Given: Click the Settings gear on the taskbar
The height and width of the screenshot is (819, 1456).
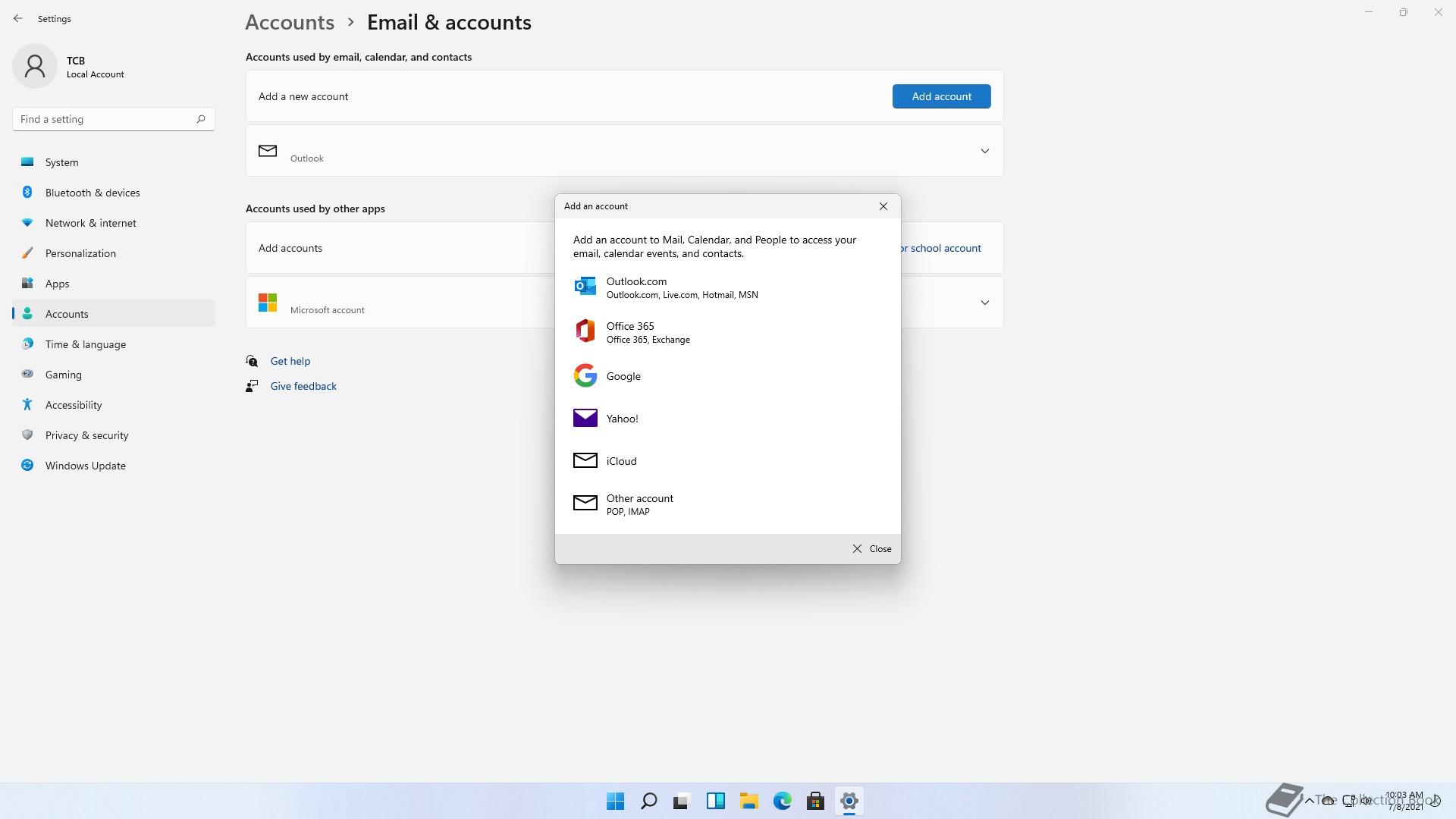Looking at the screenshot, I should click(849, 801).
